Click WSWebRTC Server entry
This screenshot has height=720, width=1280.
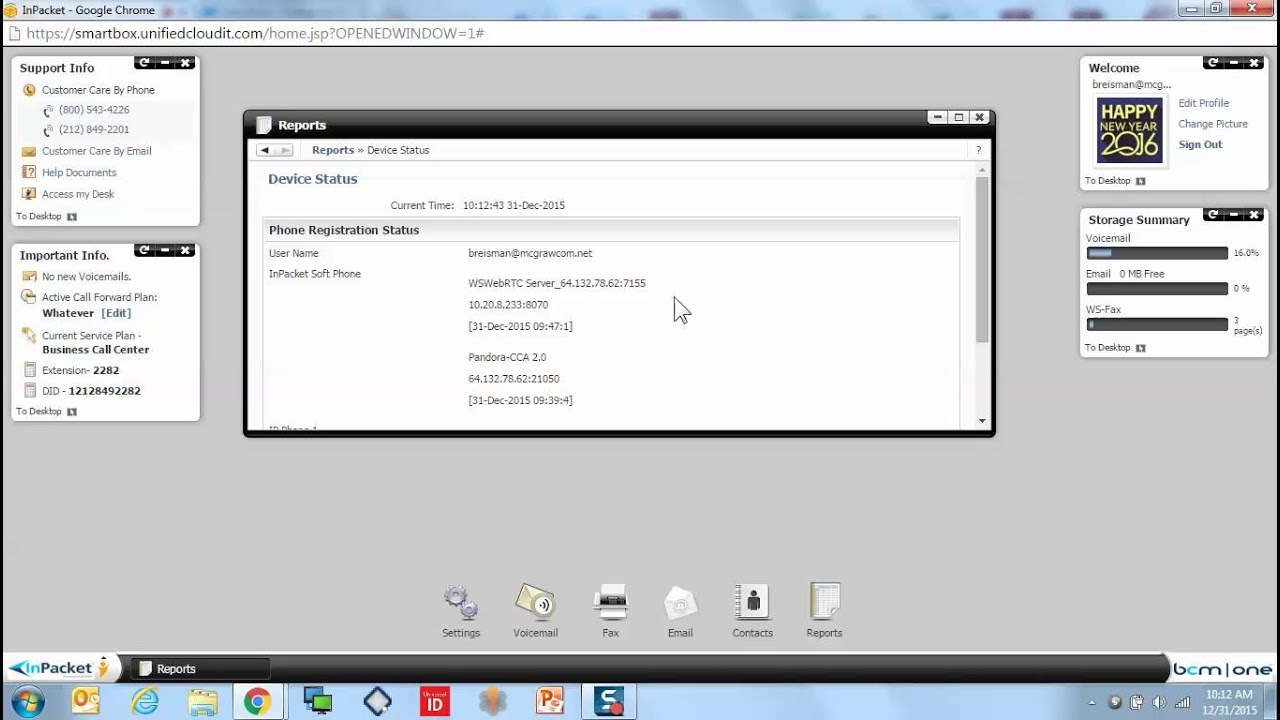(x=557, y=284)
